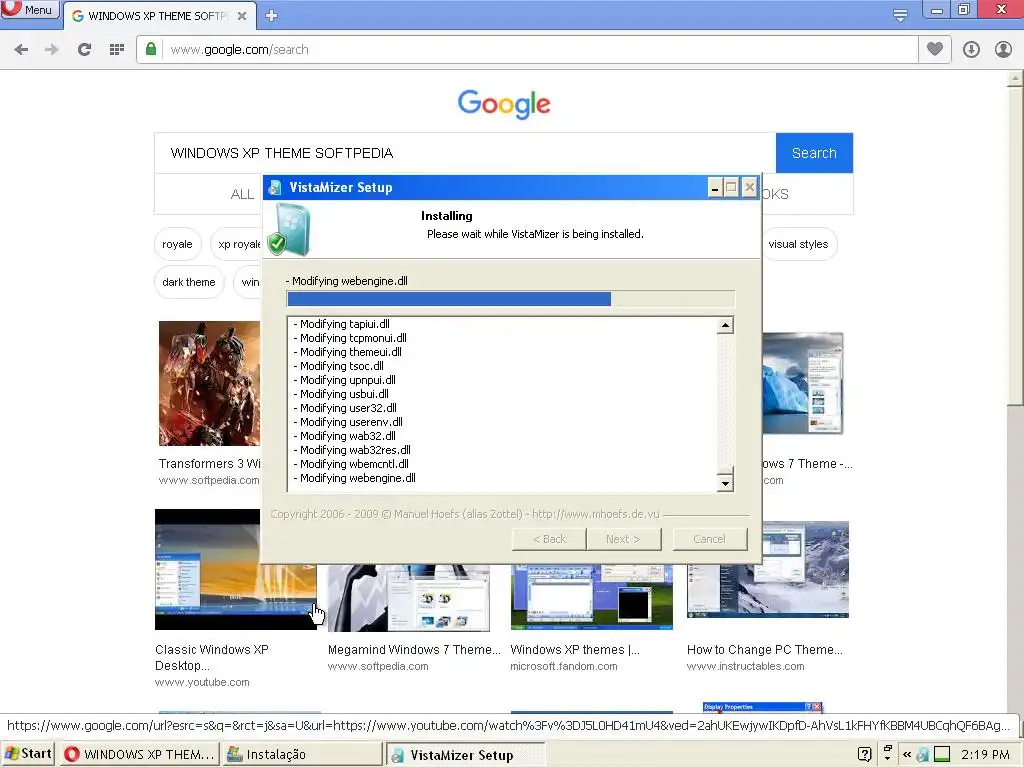The height and width of the screenshot is (768, 1024).
Task: Click the Google logo
Action: click(x=504, y=104)
